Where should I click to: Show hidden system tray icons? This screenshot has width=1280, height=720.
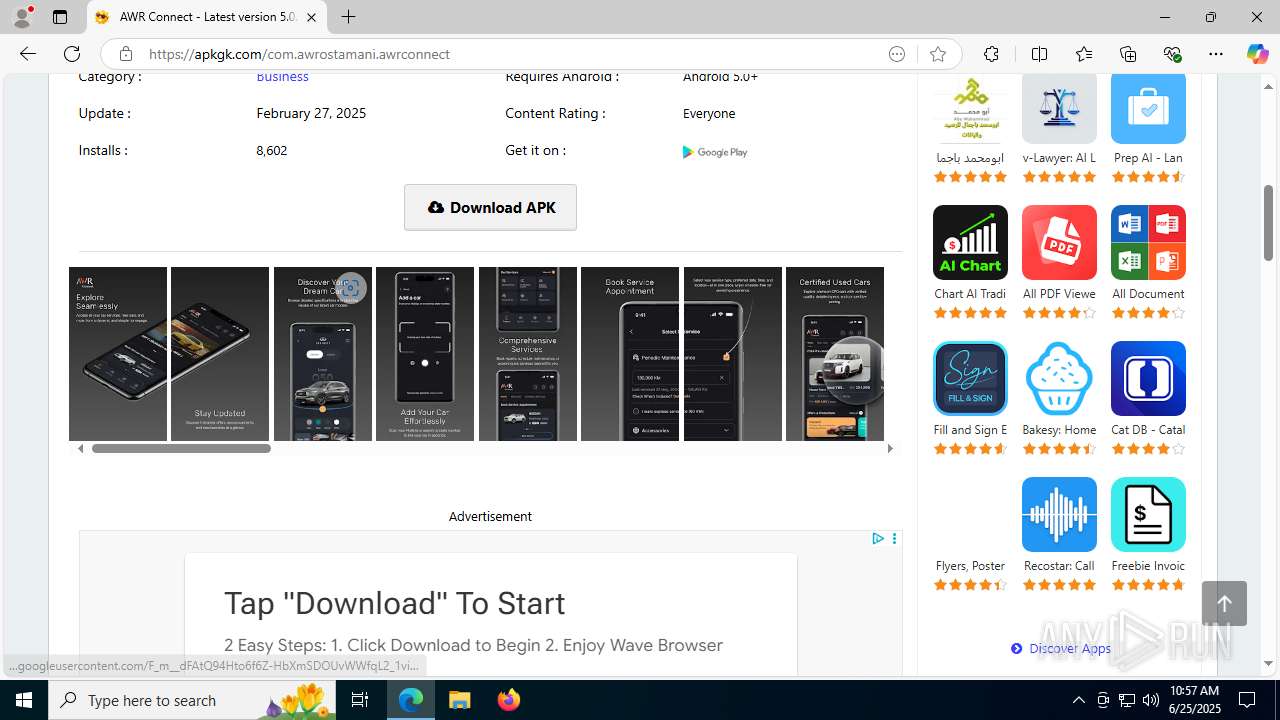click(1078, 700)
